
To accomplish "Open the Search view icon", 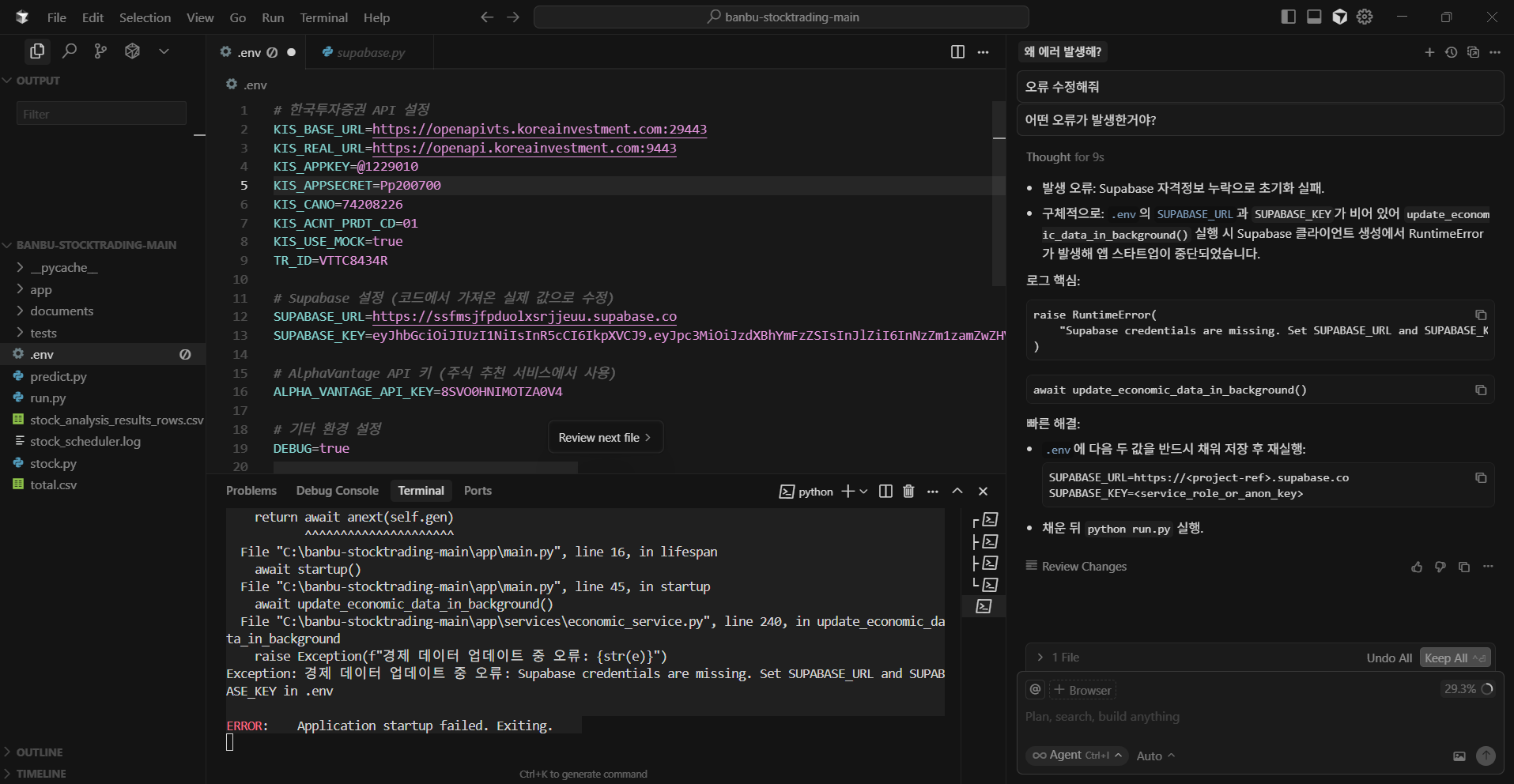I will (70, 51).
